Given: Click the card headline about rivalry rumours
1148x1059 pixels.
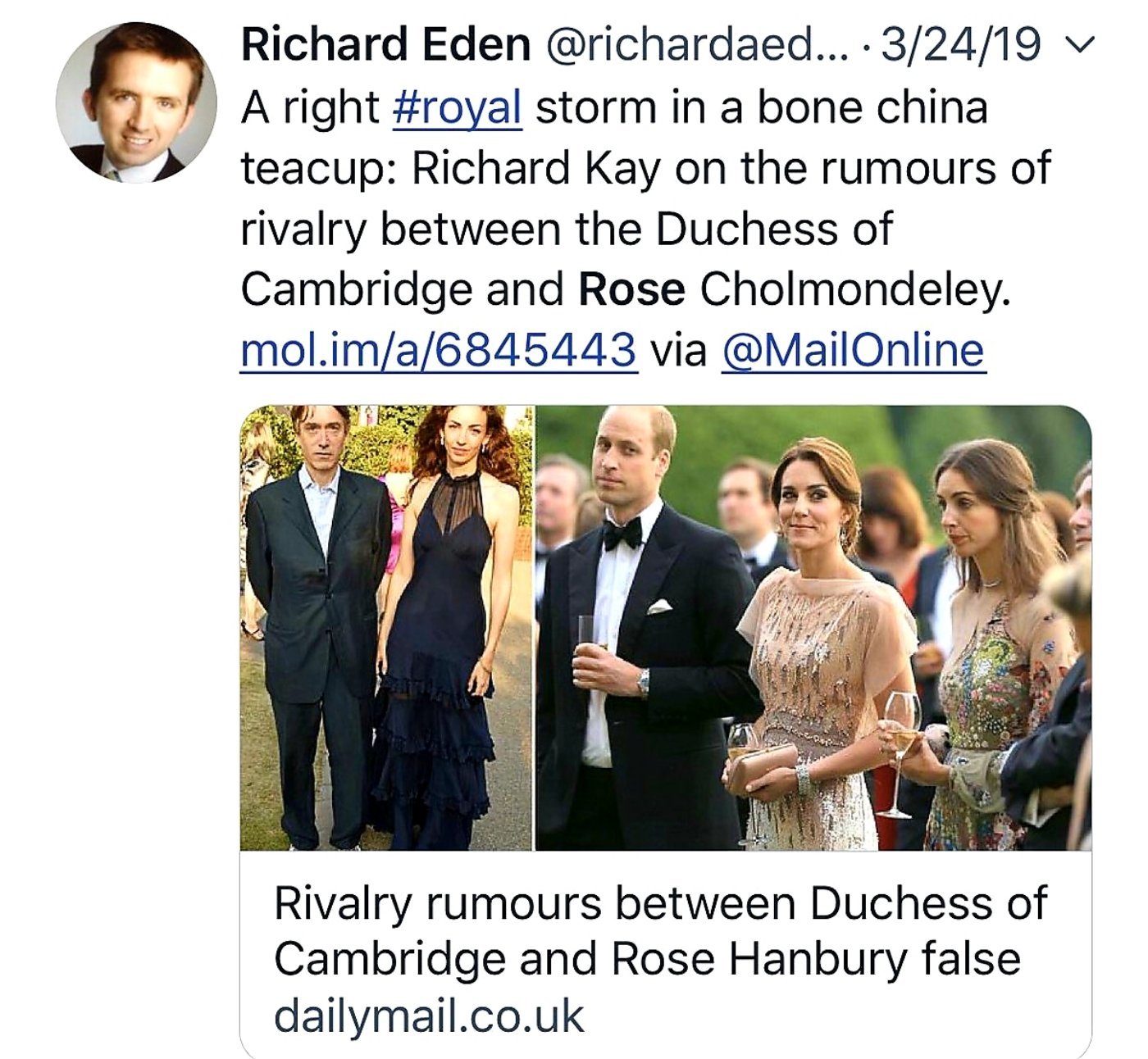Looking at the screenshot, I should coord(658,930).
